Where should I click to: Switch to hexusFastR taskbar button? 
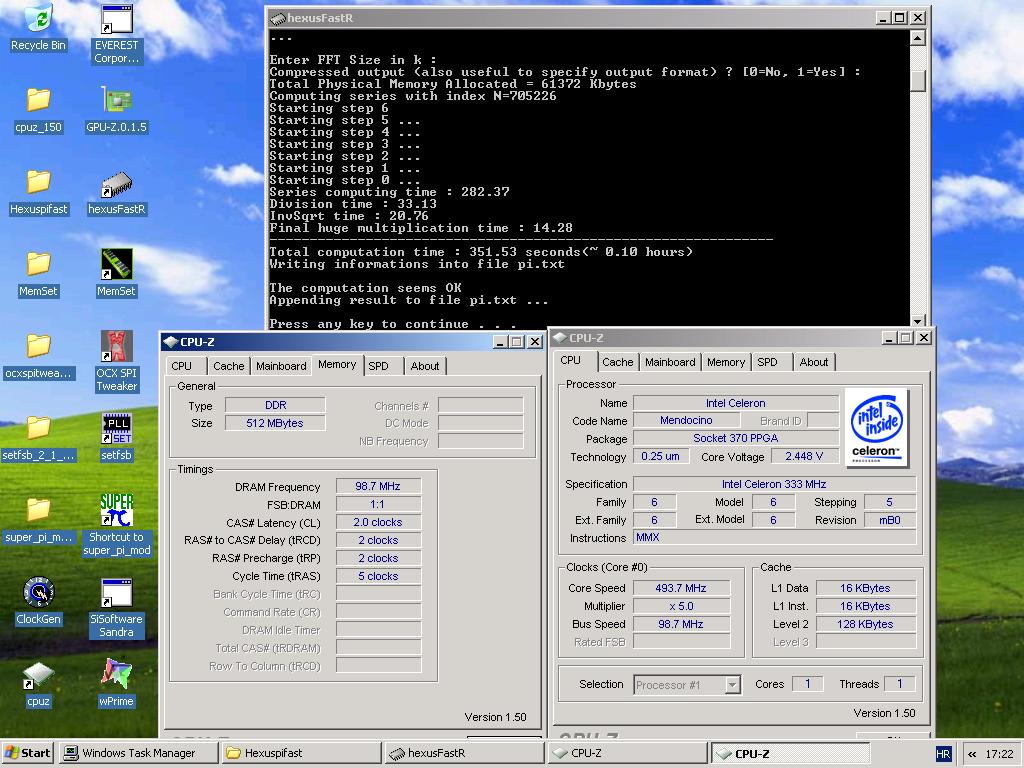coord(464,754)
